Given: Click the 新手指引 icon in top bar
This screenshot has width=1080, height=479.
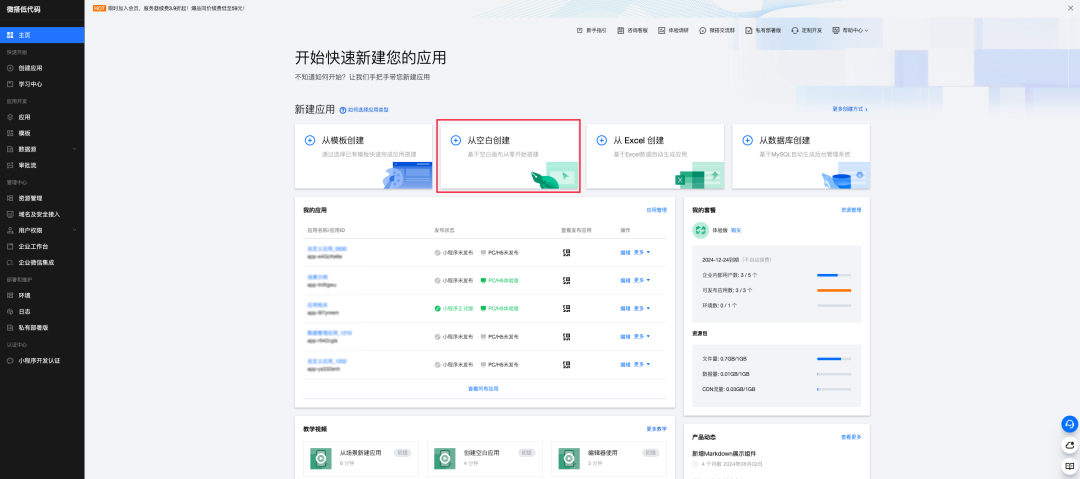Looking at the screenshot, I should pyautogui.click(x=580, y=30).
